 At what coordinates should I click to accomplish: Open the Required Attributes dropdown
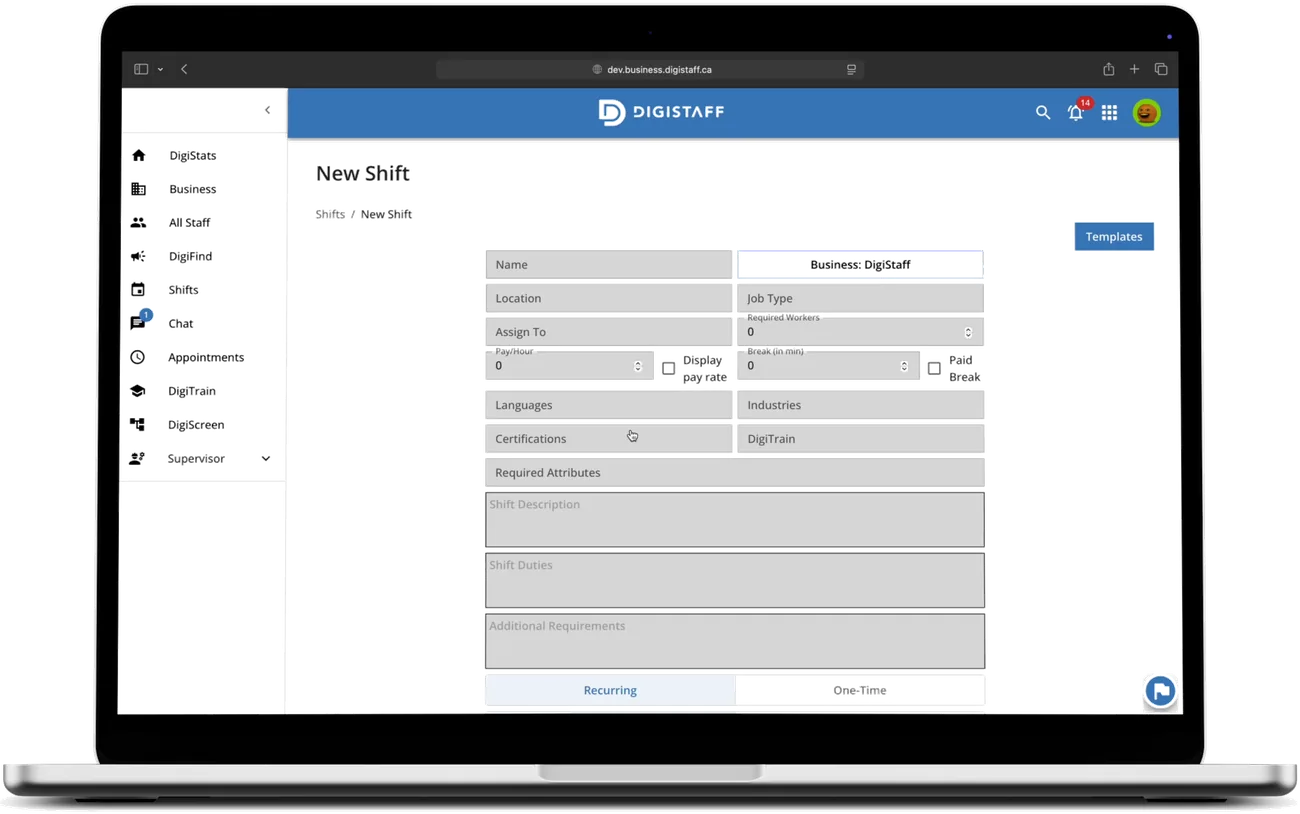(x=735, y=472)
